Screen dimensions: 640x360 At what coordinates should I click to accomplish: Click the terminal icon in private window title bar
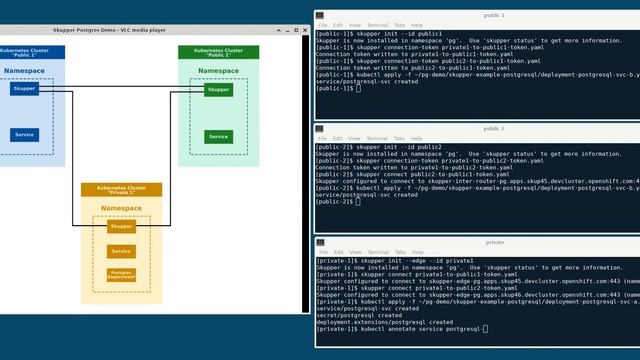click(x=320, y=242)
